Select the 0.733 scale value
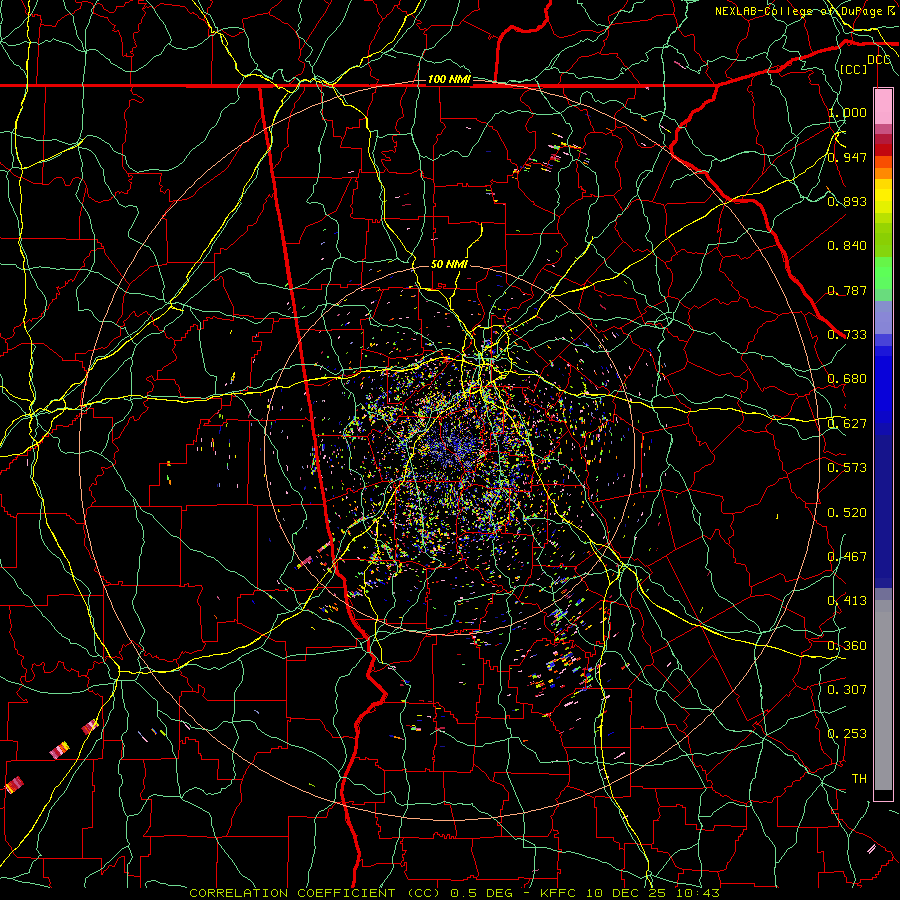Viewport: 900px width, 900px height. [847, 335]
